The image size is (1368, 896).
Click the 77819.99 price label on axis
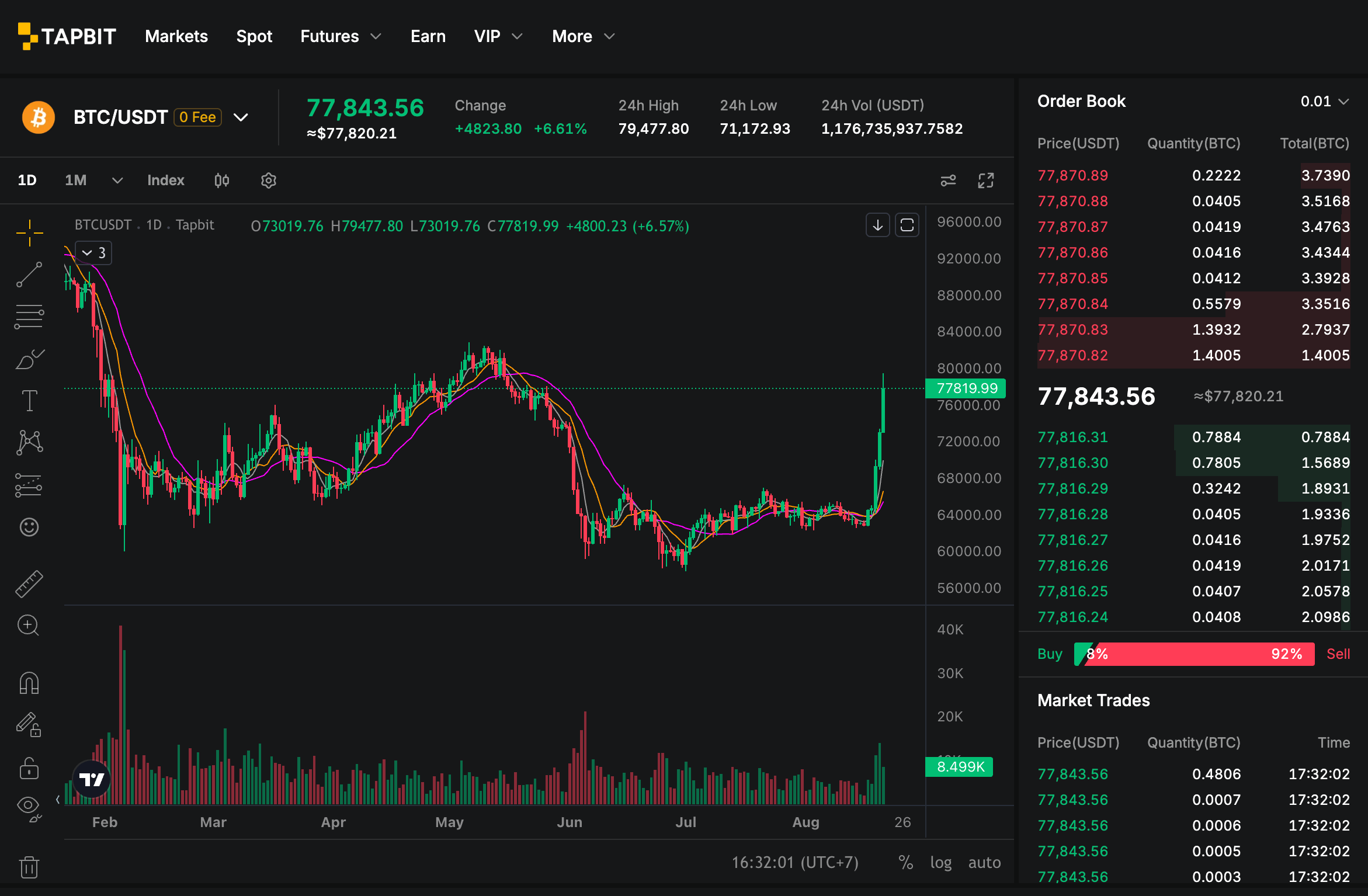[x=967, y=388]
